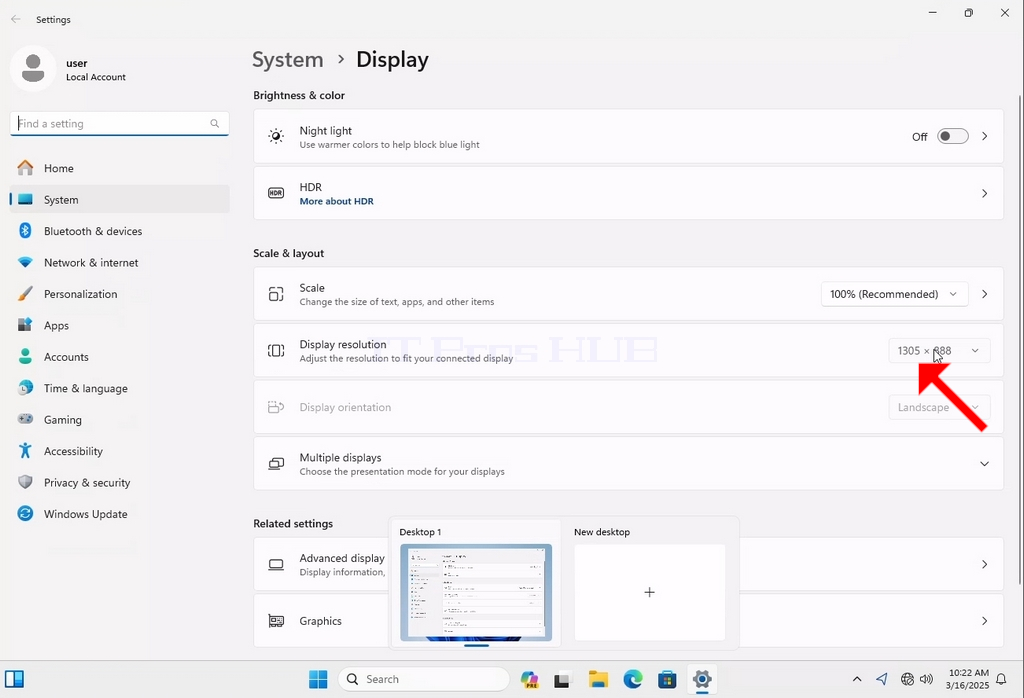The width and height of the screenshot is (1024, 698).
Task: Toggle the Night light switch
Action: tap(952, 136)
